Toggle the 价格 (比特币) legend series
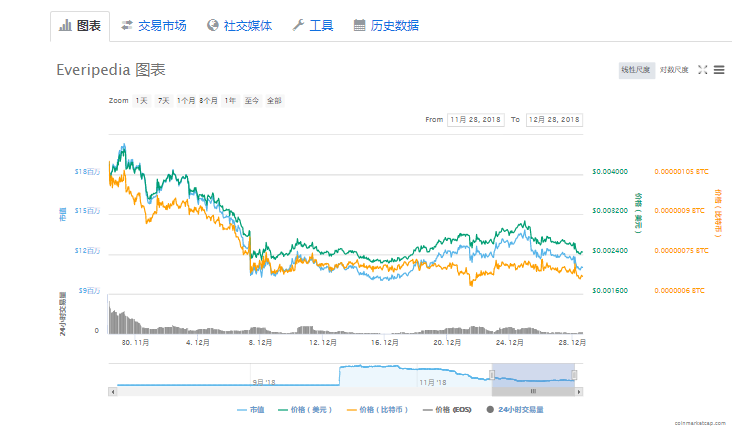The height and width of the screenshot is (442, 751). (x=377, y=409)
